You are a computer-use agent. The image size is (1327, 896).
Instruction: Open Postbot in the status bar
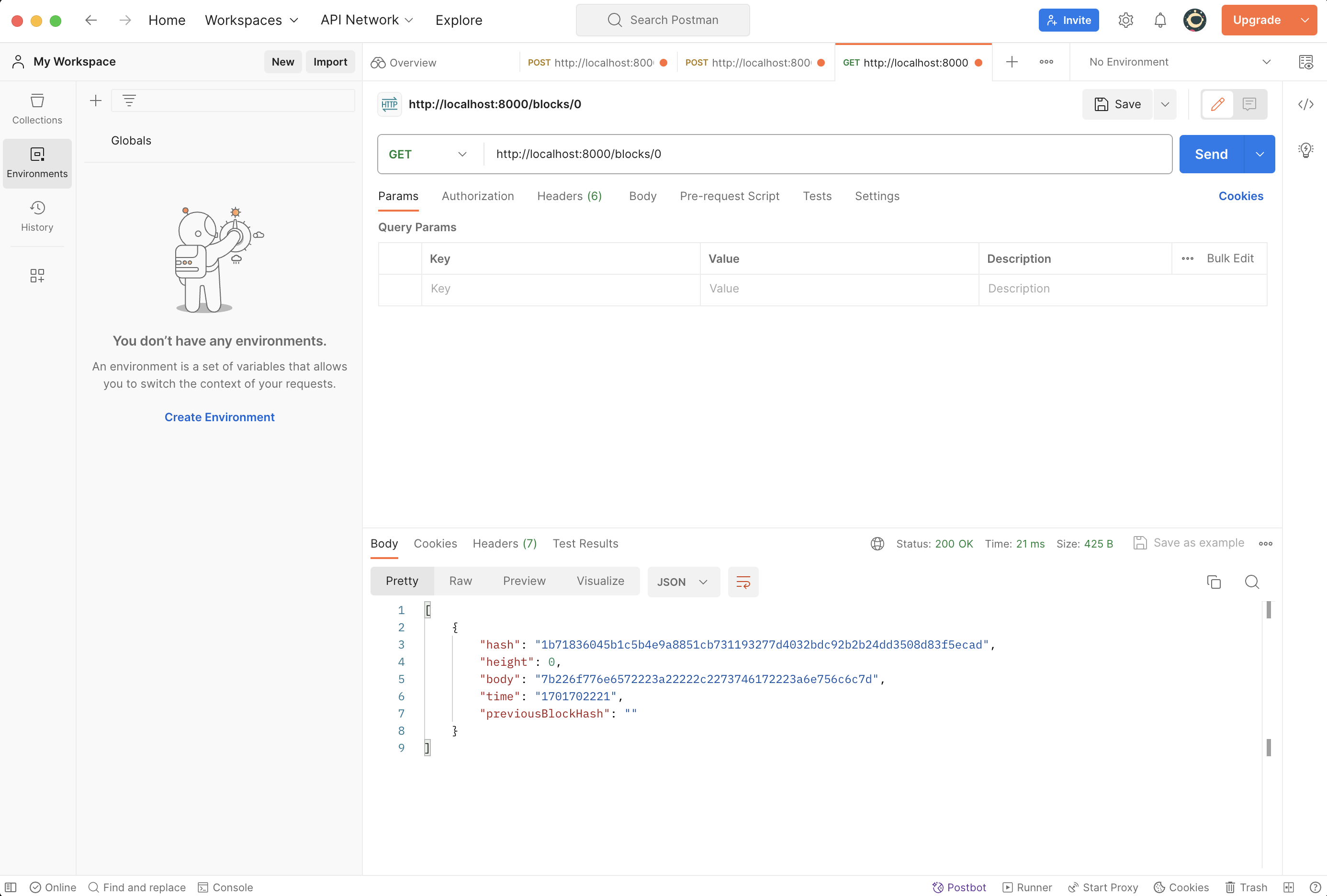coord(959,887)
